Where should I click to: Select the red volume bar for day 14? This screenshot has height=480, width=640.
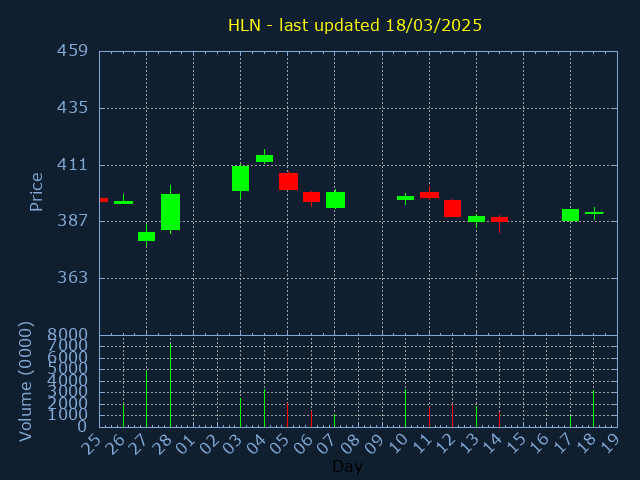click(x=499, y=420)
